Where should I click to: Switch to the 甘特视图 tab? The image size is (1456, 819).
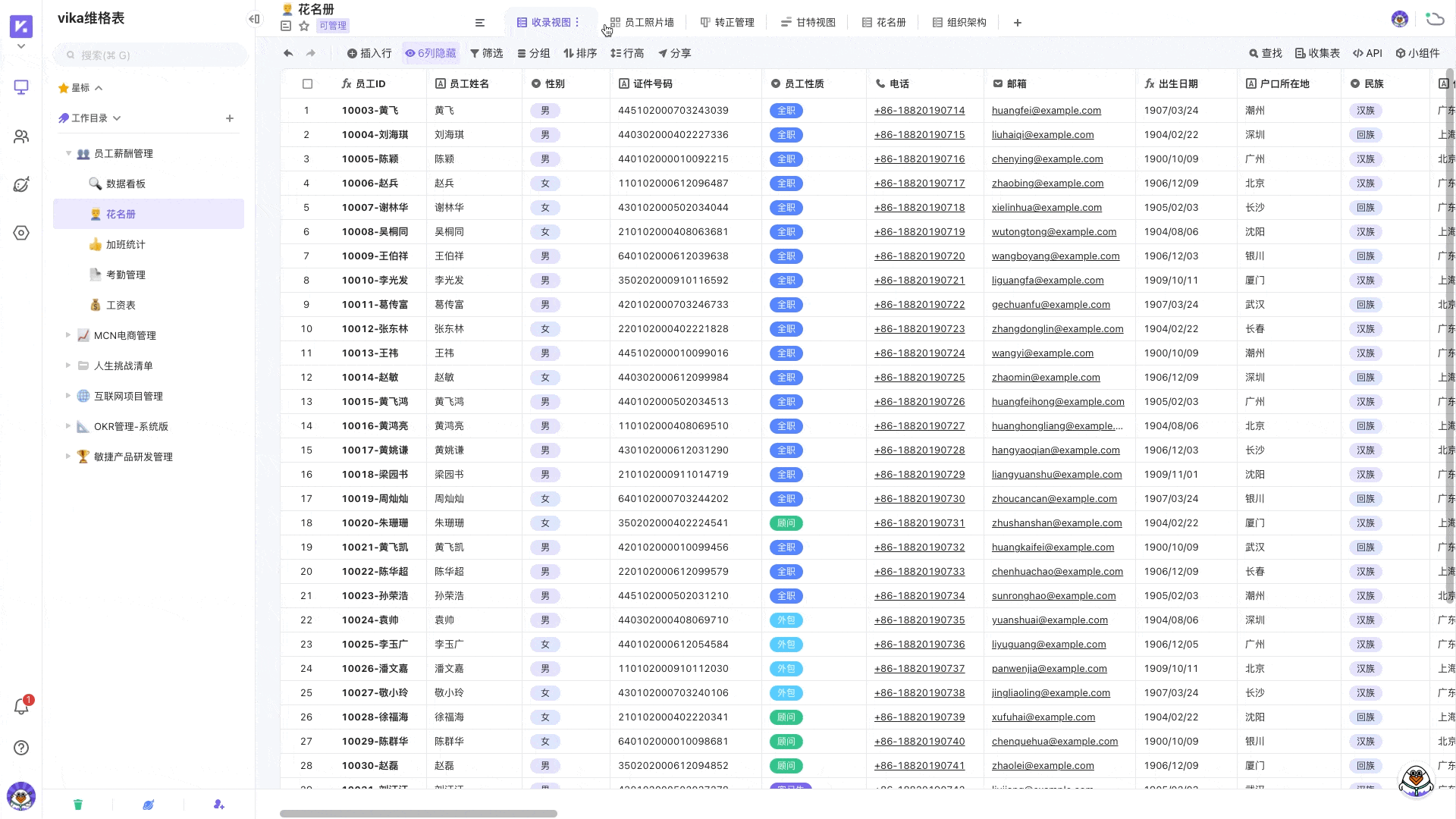tap(808, 23)
